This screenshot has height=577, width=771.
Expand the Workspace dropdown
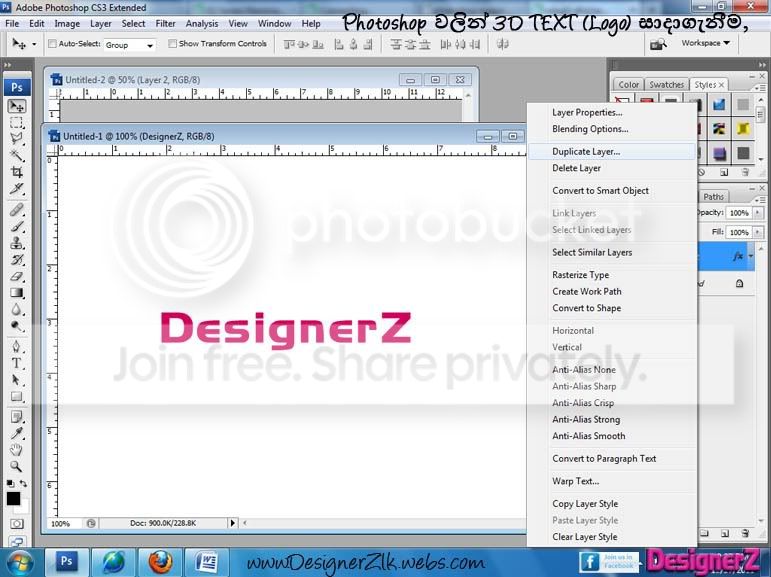(x=705, y=43)
